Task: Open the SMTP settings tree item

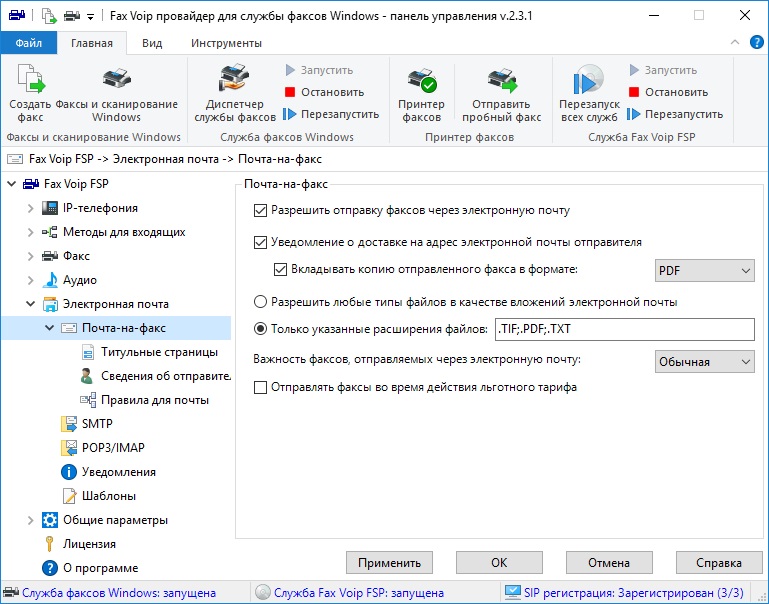Action: pos(97,424)
